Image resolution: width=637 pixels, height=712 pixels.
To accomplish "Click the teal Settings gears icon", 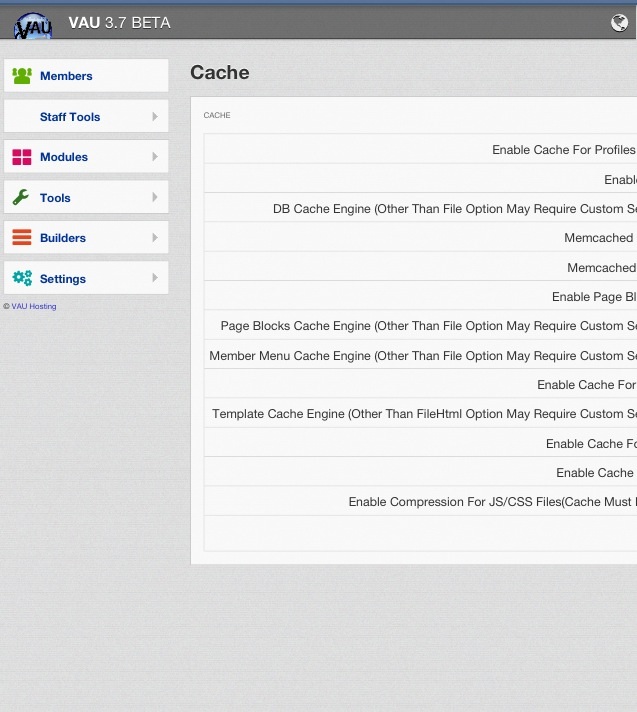I will 22,279.
